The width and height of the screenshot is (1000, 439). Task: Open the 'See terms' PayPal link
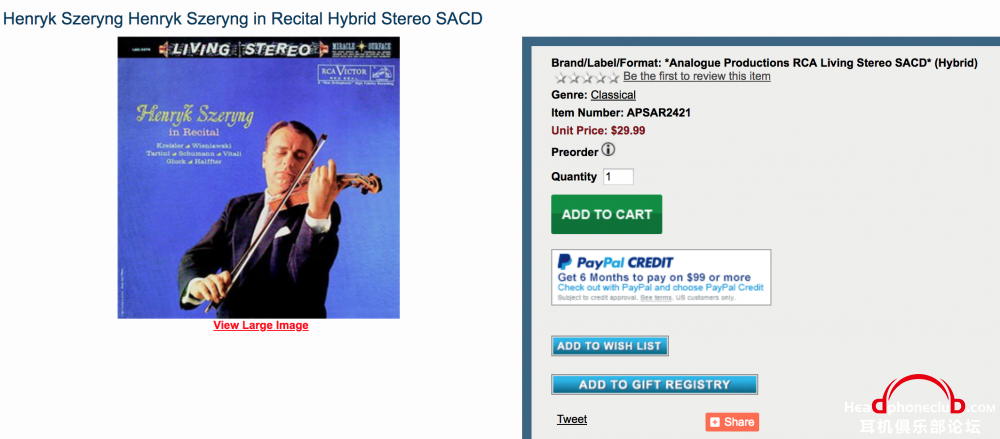(656, 298)
